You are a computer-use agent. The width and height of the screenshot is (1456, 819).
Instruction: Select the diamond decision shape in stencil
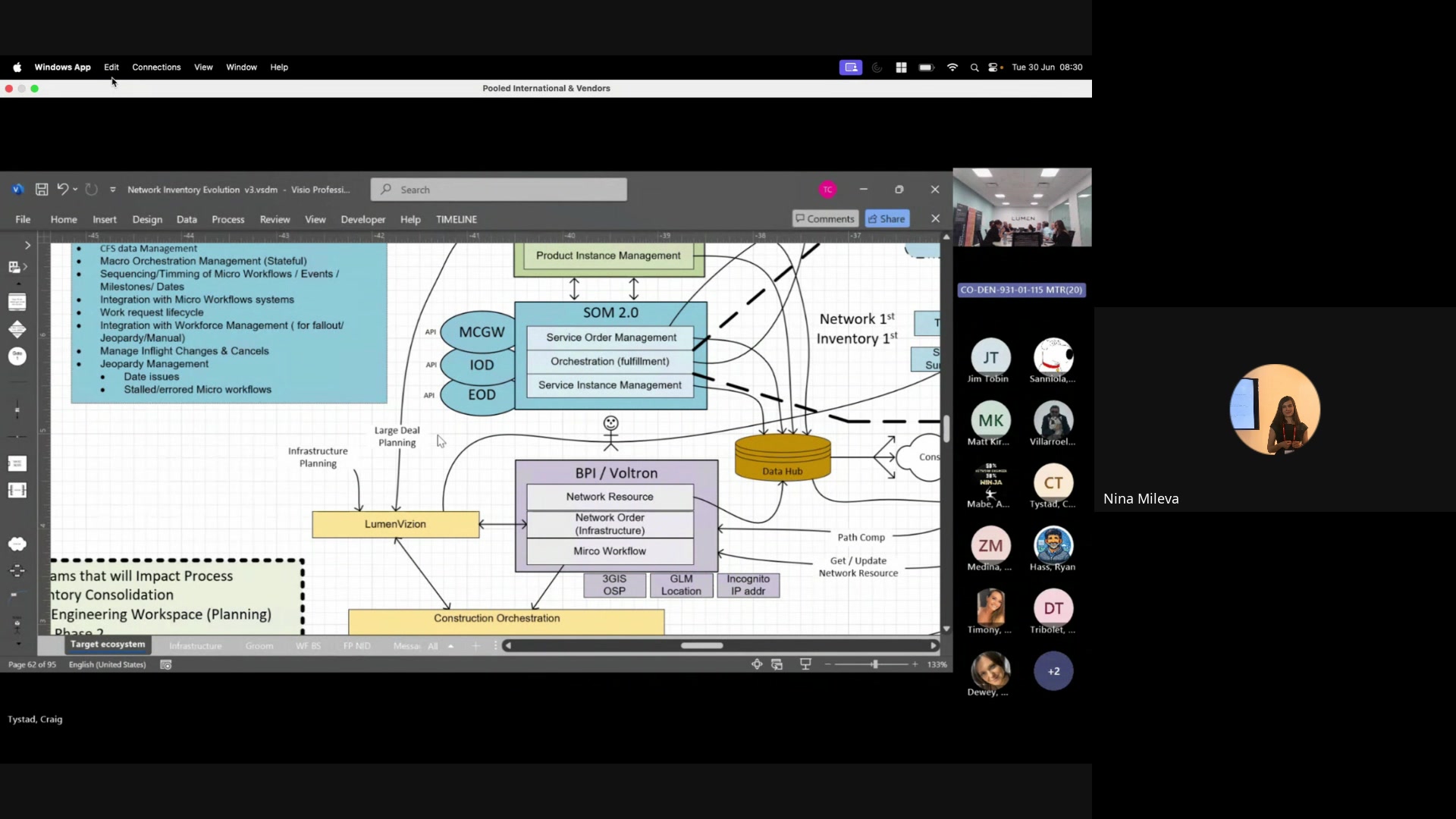pyautogui.click(x=17, y=329)
